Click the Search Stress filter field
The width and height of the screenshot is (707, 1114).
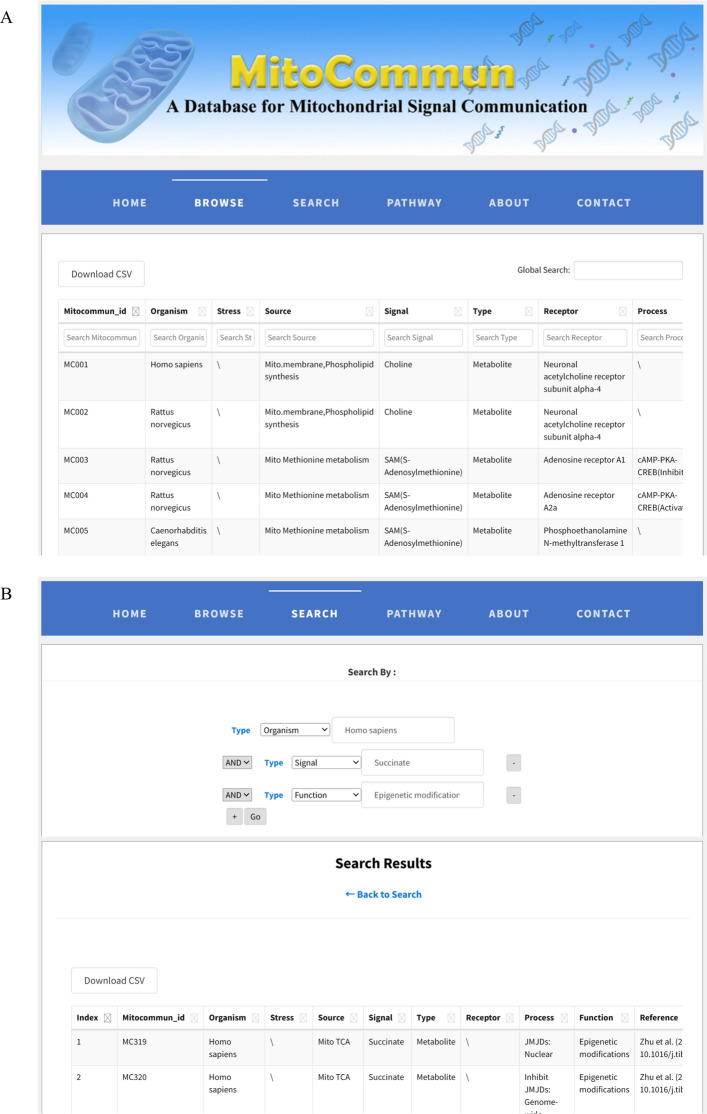(x=236, y=337)
